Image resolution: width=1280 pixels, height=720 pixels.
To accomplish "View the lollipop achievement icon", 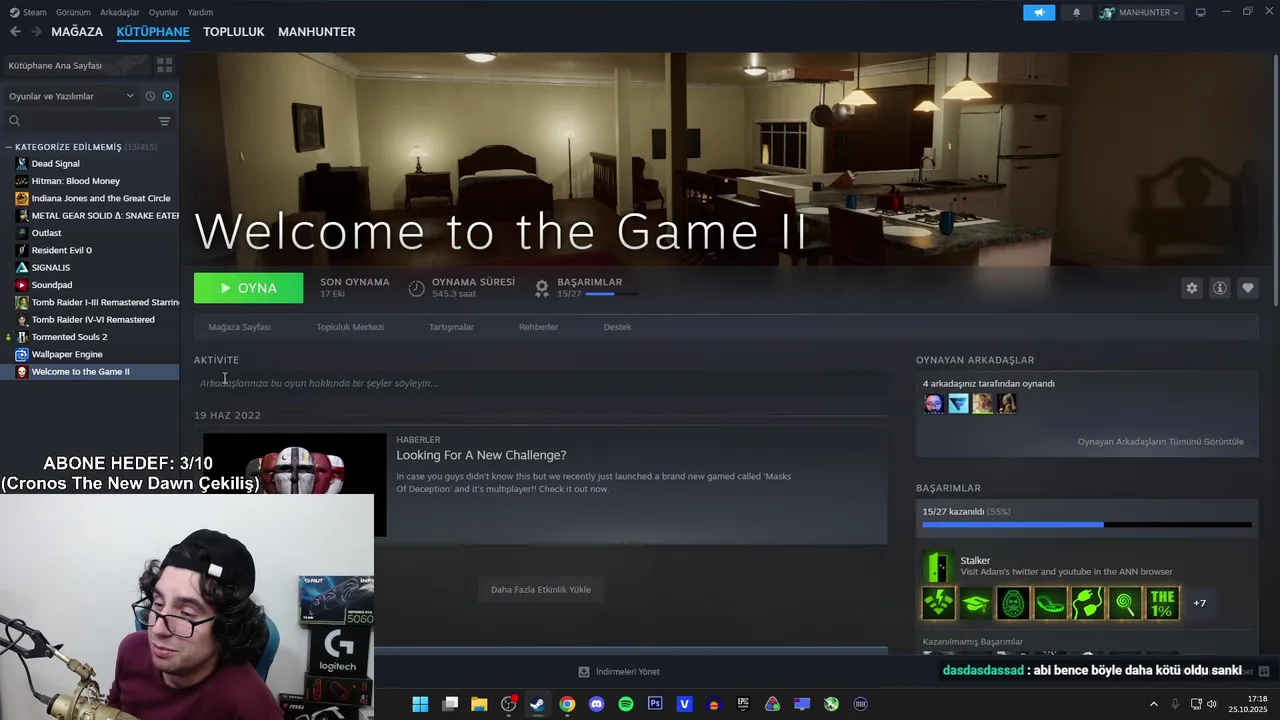I will click(x=1125, y=603).
